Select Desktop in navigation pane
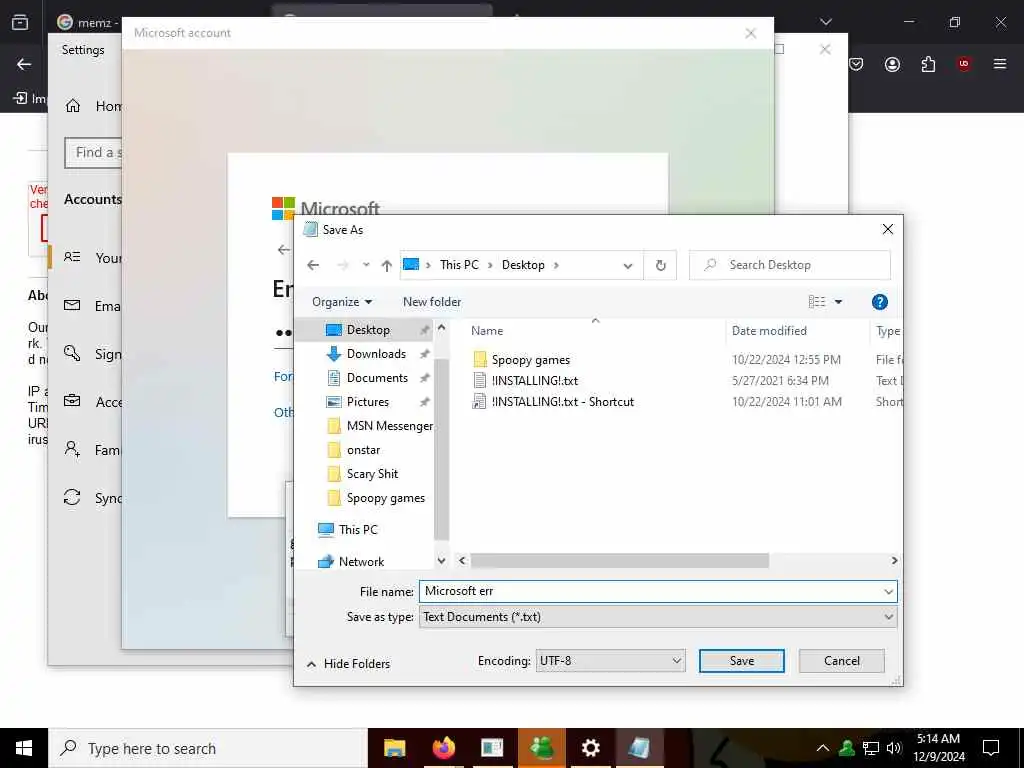1024x768 pixels. pyautogui.click(x=368, y=330)
